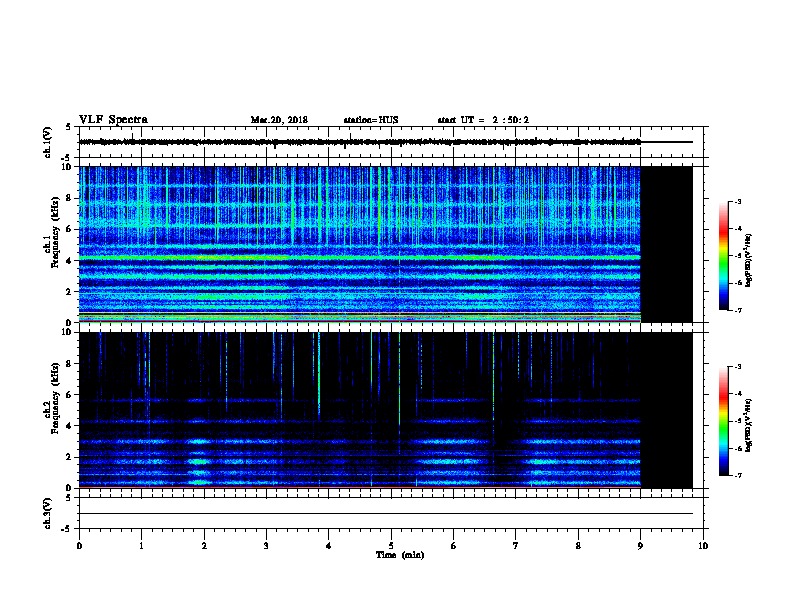The height and width of the screenshot is (612, 792).
Task: Click ch.2 bright vertical spike near minute 3.85
Action: [x=319, y=374]
